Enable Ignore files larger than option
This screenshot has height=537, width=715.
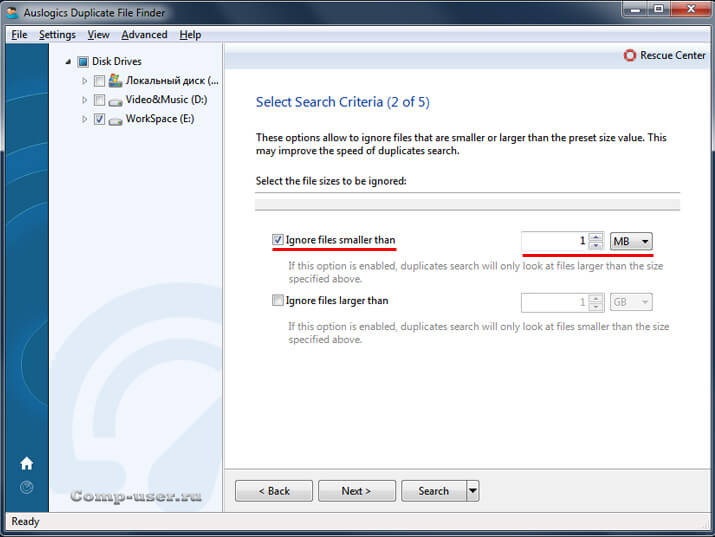(277, 300)
